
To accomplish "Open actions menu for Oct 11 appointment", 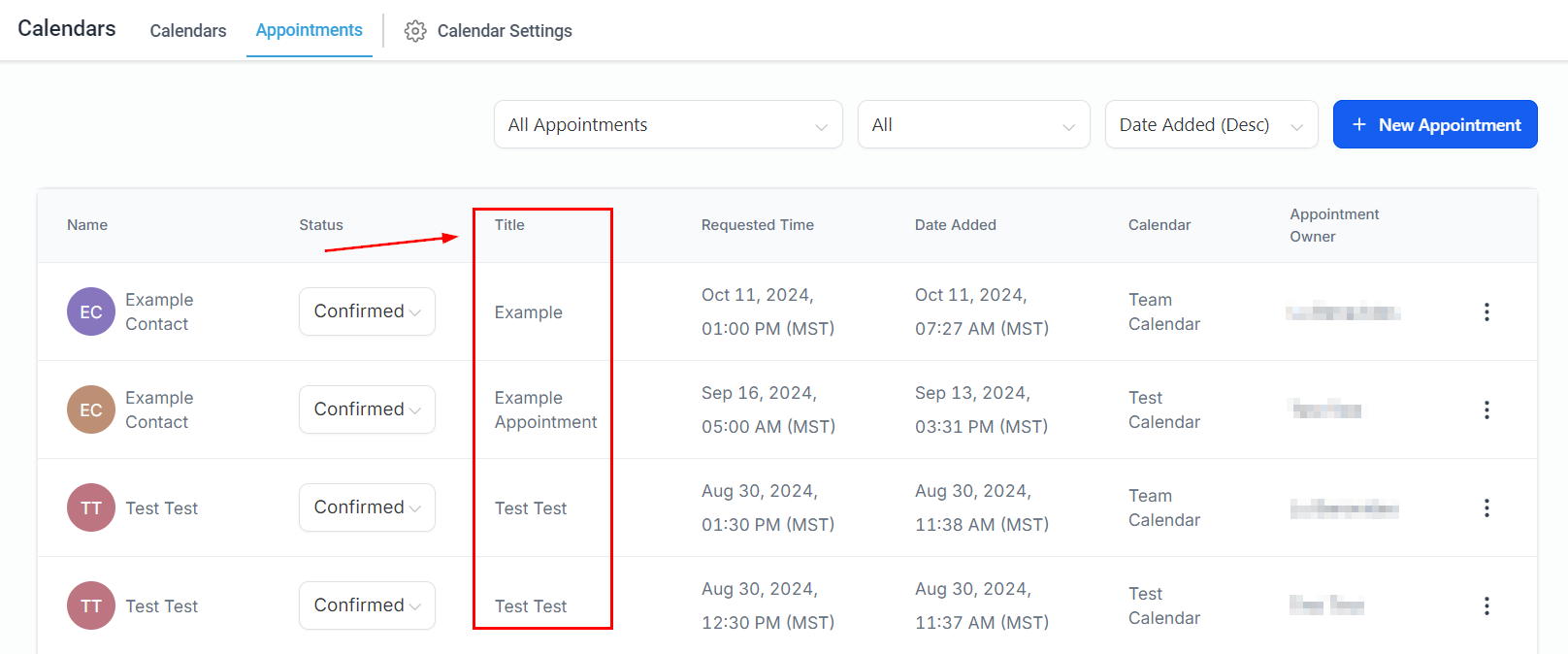I will pos(1486,312).
